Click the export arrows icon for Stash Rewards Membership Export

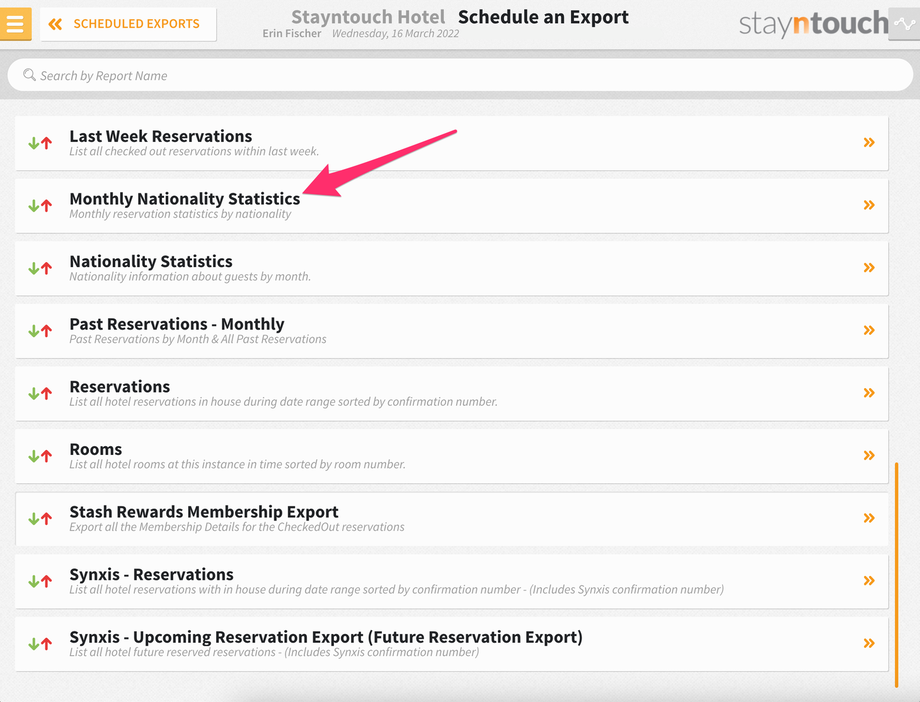[40, 518]
